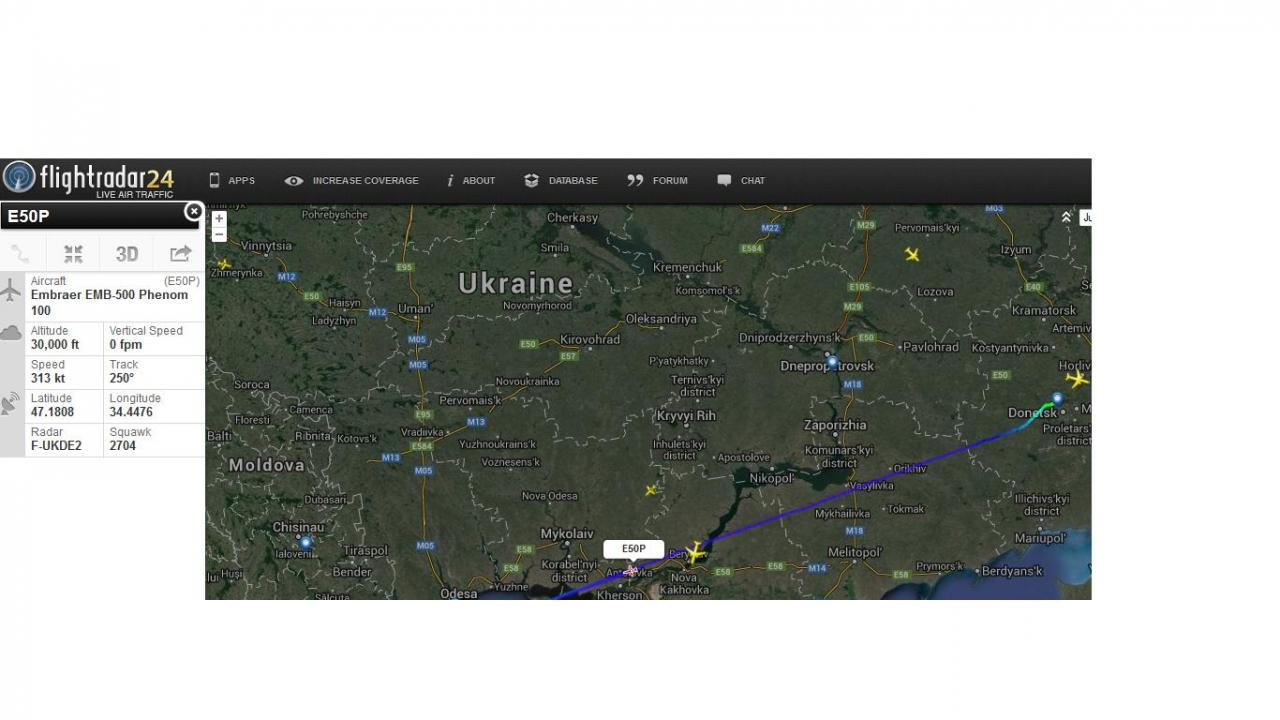Click the Dnepropetrovsk airport blue marker

tap(832, 361)
